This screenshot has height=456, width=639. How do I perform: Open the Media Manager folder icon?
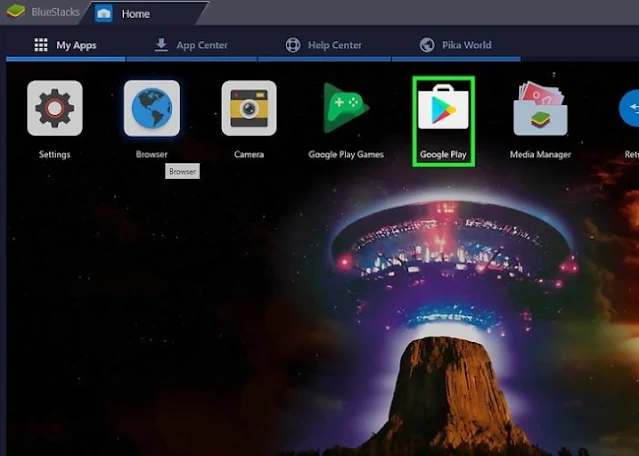(x=540, y=108)
